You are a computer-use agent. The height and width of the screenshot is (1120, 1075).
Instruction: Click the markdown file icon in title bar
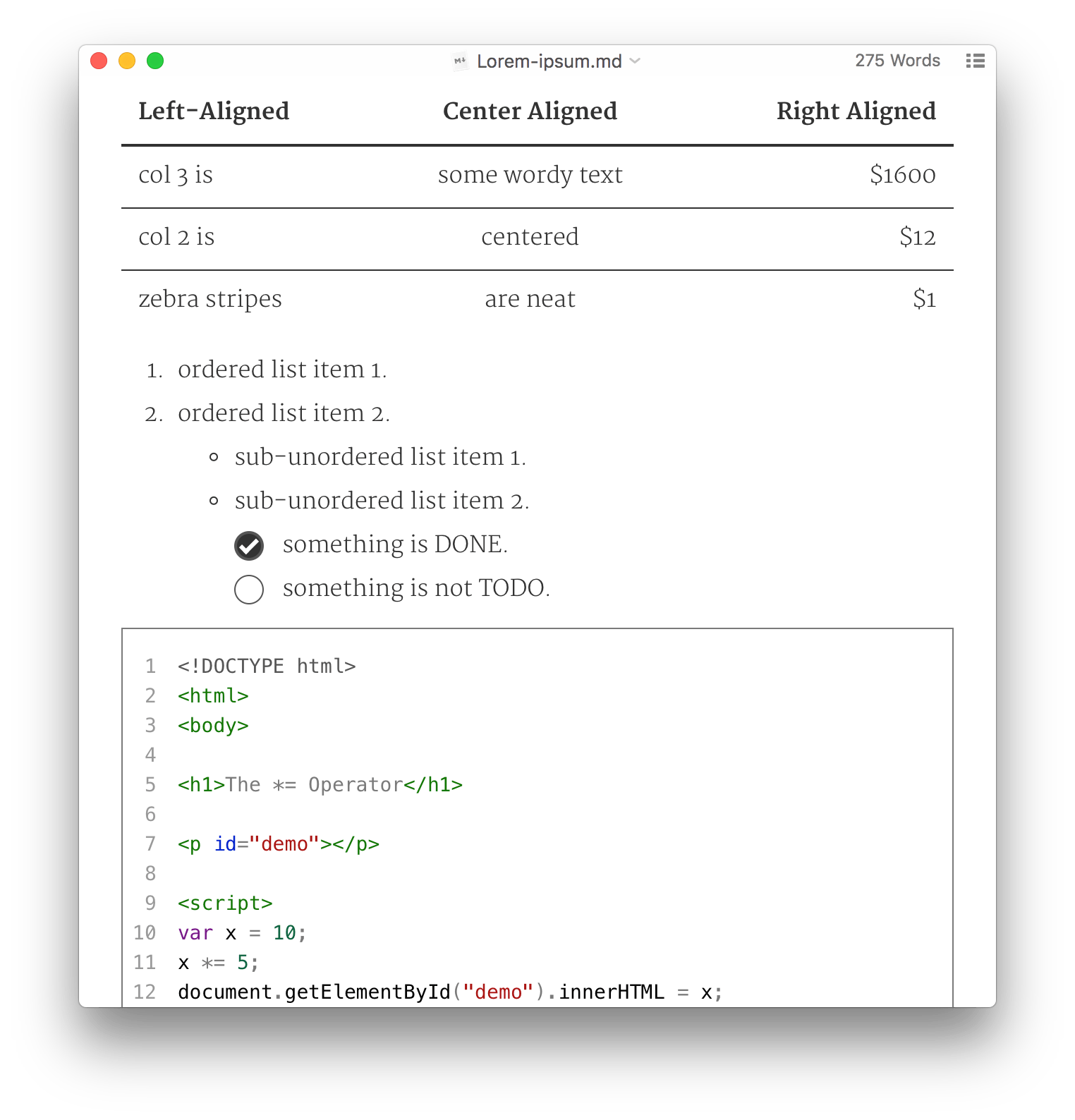[x=460, y=61]
